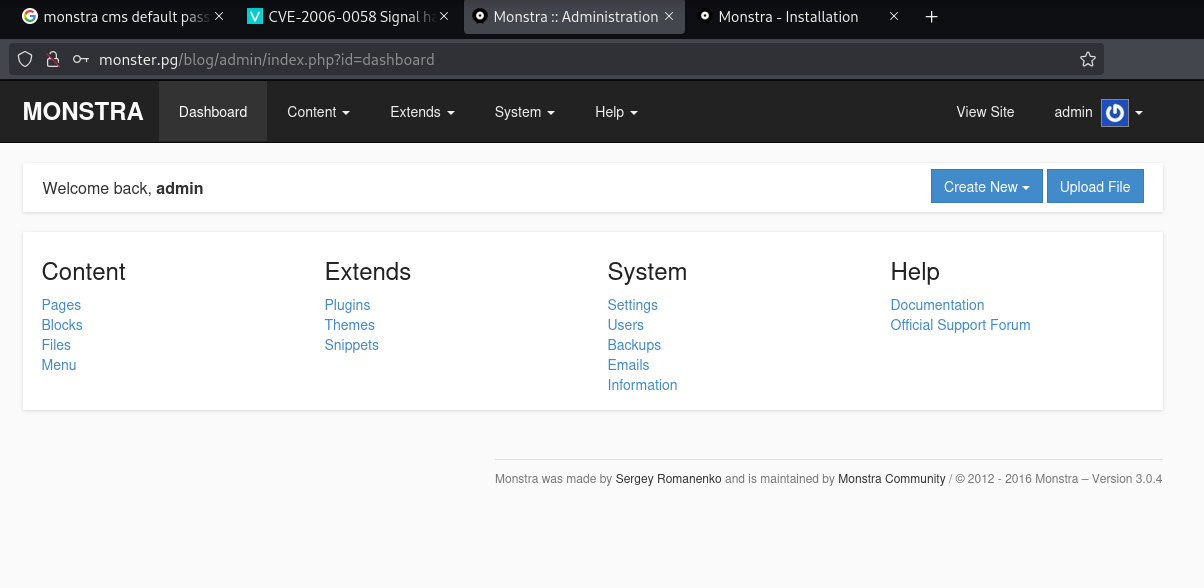
Task: Open the Blocks link
Action: point(62,325)
